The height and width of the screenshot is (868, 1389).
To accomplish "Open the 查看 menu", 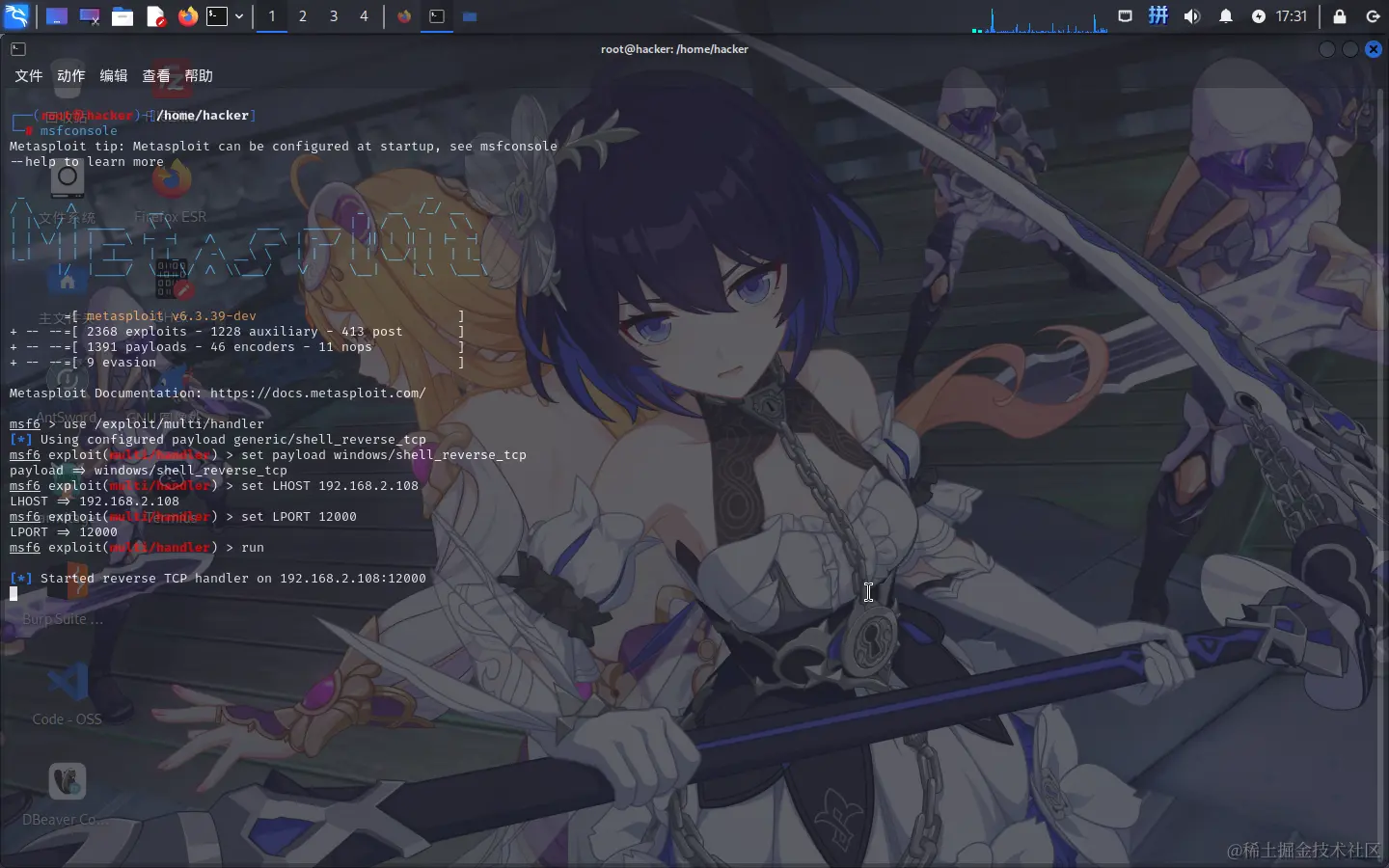I will [156, 76].
